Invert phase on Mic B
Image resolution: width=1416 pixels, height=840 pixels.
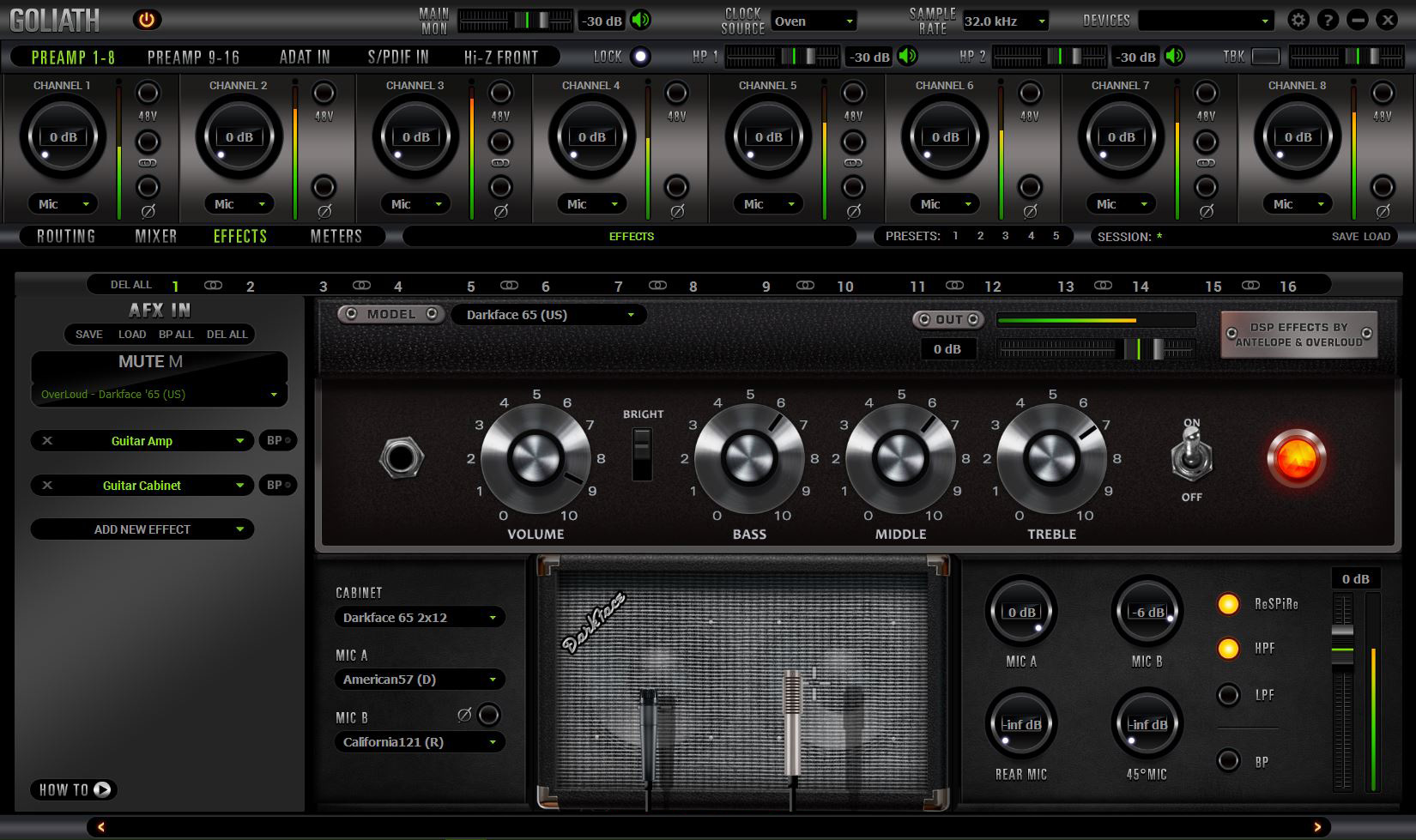(488, 714)
